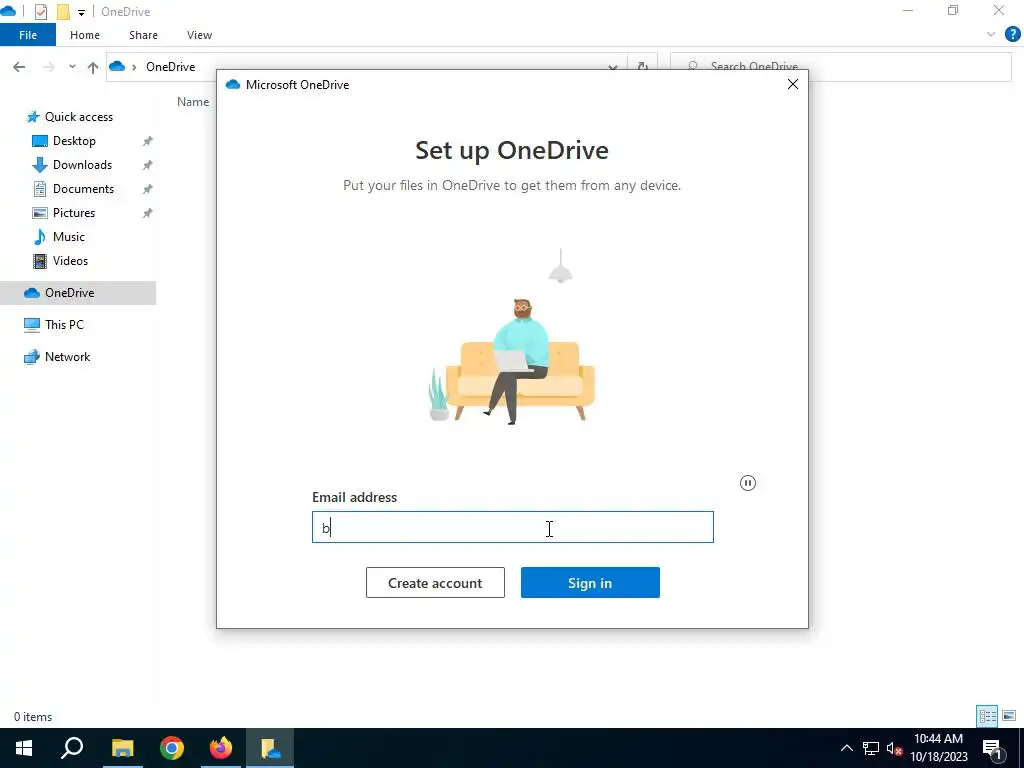Click the Sign in button
Viewport: 1024px width, 768px height.
(590, 583)
